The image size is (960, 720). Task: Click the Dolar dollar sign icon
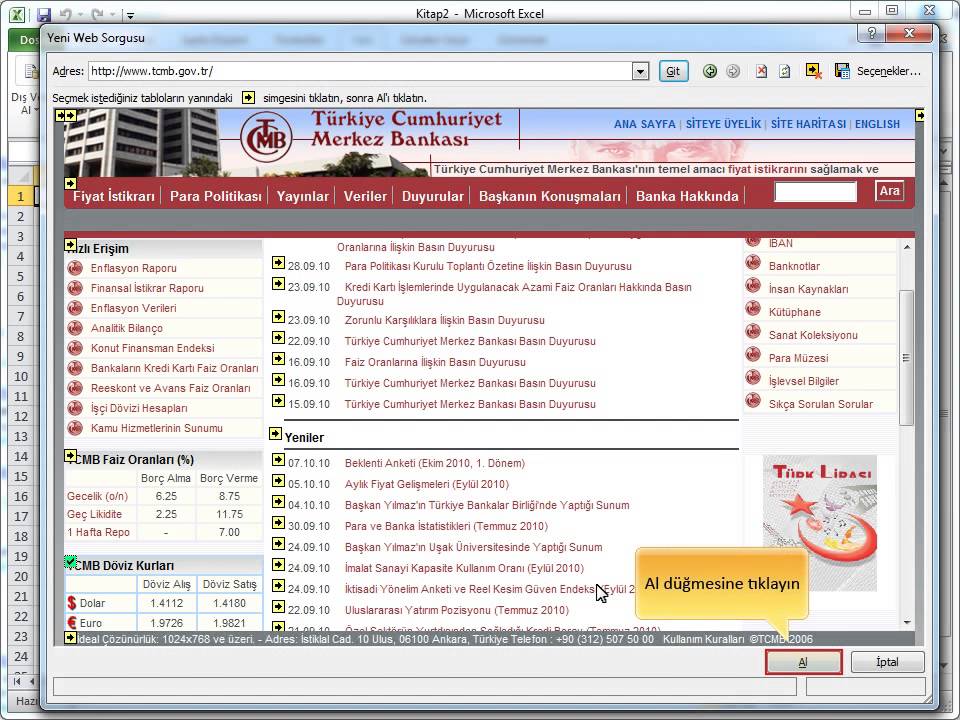(x=72, y=602)
